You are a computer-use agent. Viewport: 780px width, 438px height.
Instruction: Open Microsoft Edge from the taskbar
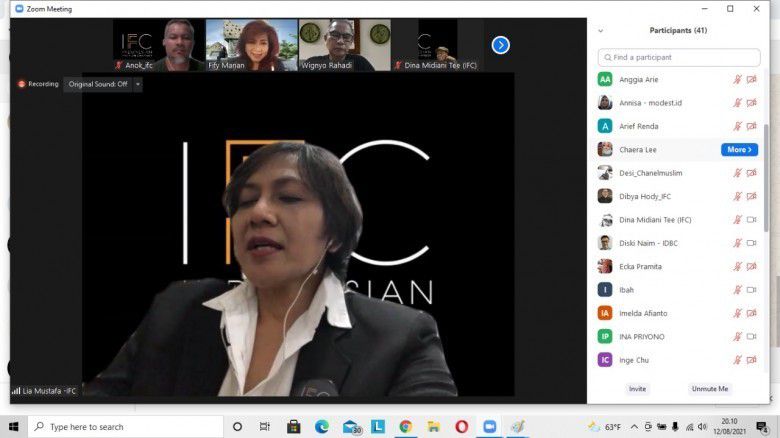pos(322,427)
